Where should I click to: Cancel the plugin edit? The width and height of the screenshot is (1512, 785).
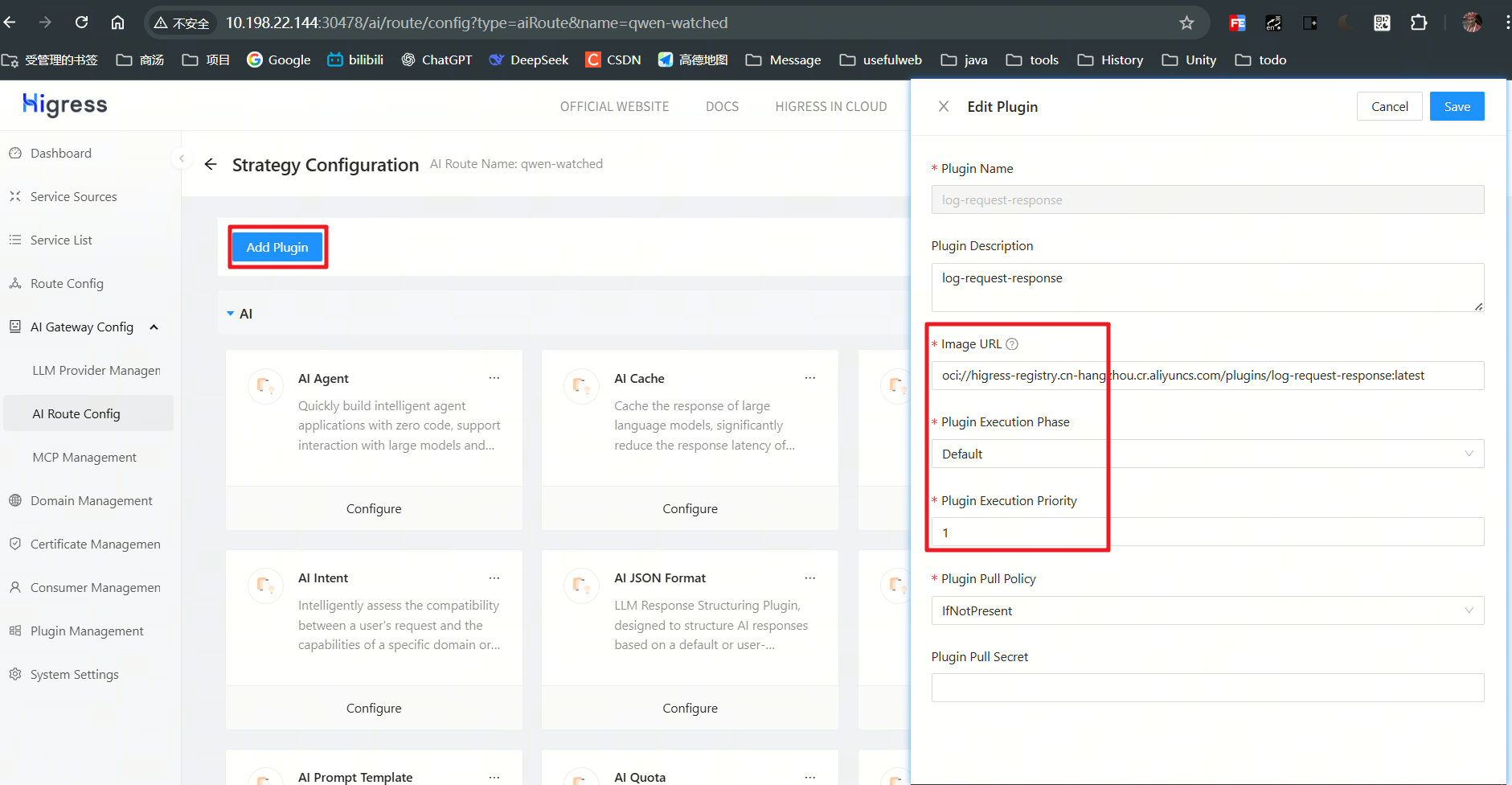click(x=1389, y=106)
